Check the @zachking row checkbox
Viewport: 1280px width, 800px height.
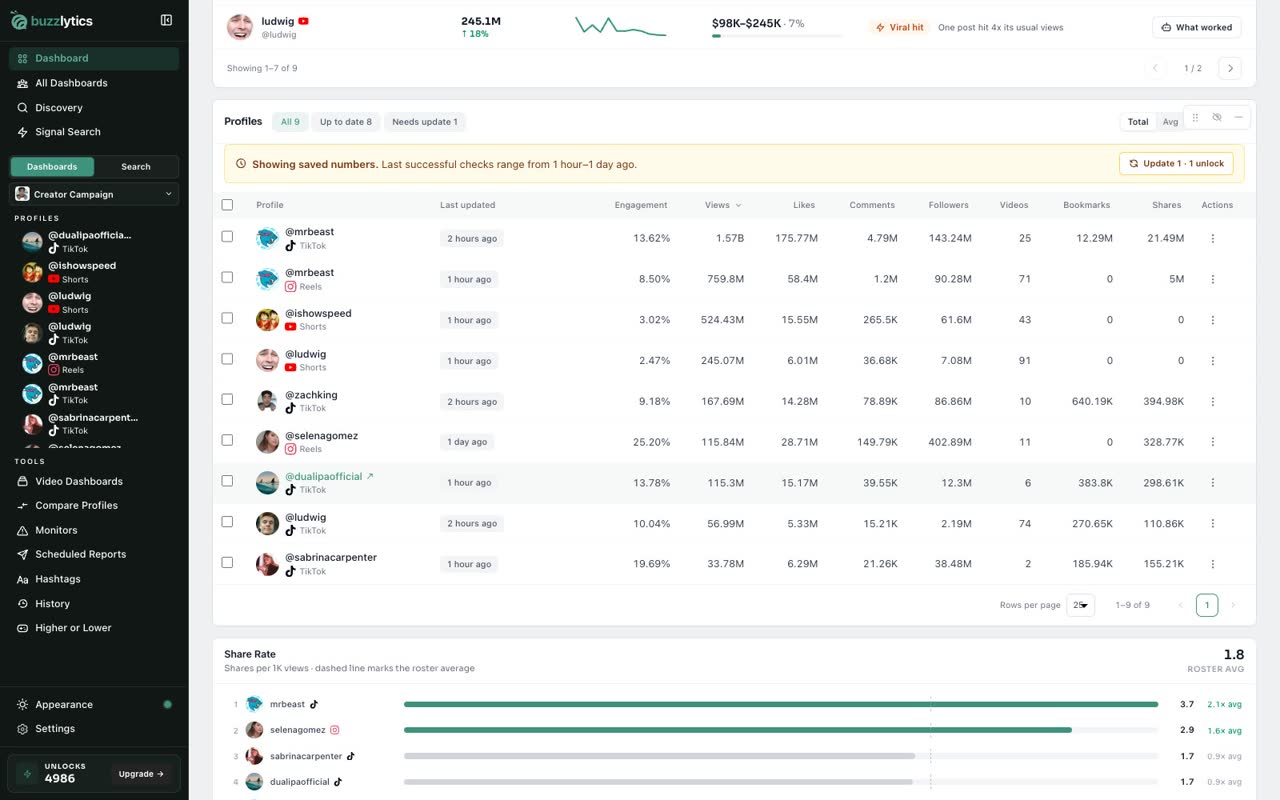pos(227,399)
